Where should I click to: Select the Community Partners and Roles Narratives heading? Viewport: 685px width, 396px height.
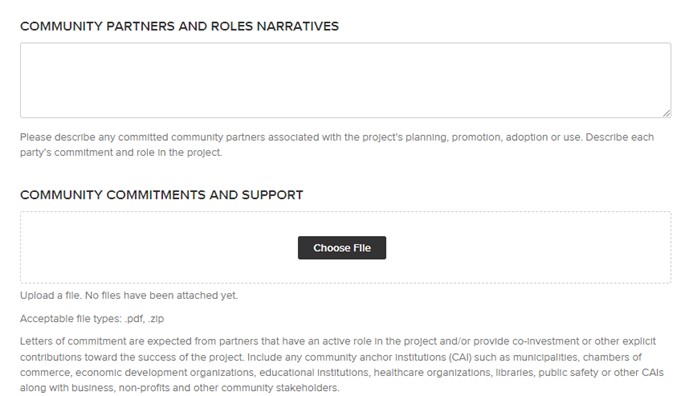point(179,26)
